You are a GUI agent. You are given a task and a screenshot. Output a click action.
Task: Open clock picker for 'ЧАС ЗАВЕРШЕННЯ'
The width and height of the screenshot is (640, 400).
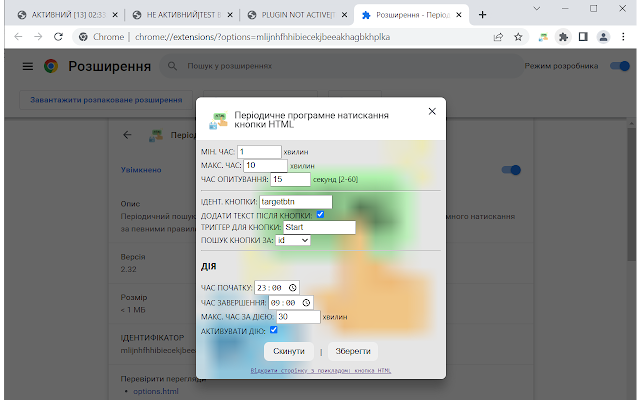[x=306, y=303]
